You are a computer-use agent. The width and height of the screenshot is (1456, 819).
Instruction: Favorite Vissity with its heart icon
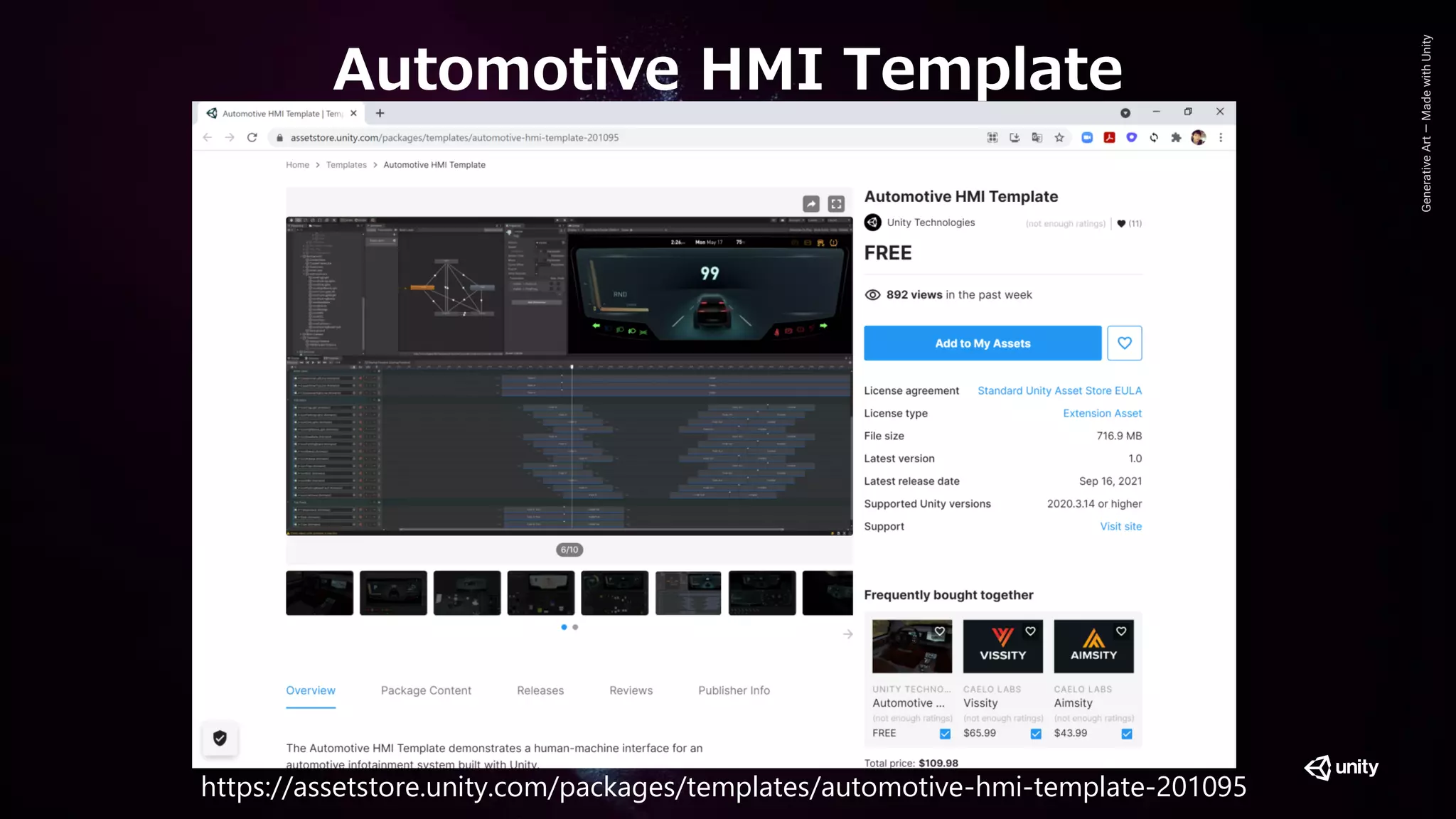[1030, 631]
